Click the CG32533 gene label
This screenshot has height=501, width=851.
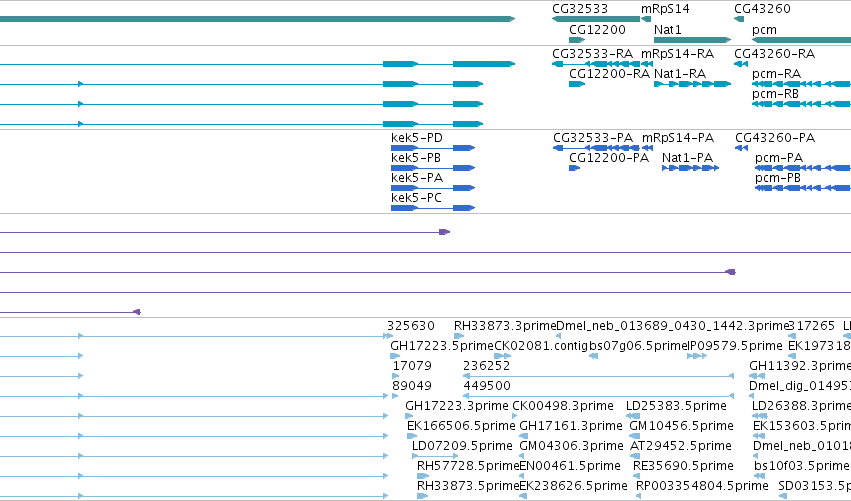click(x=580, y=9)
